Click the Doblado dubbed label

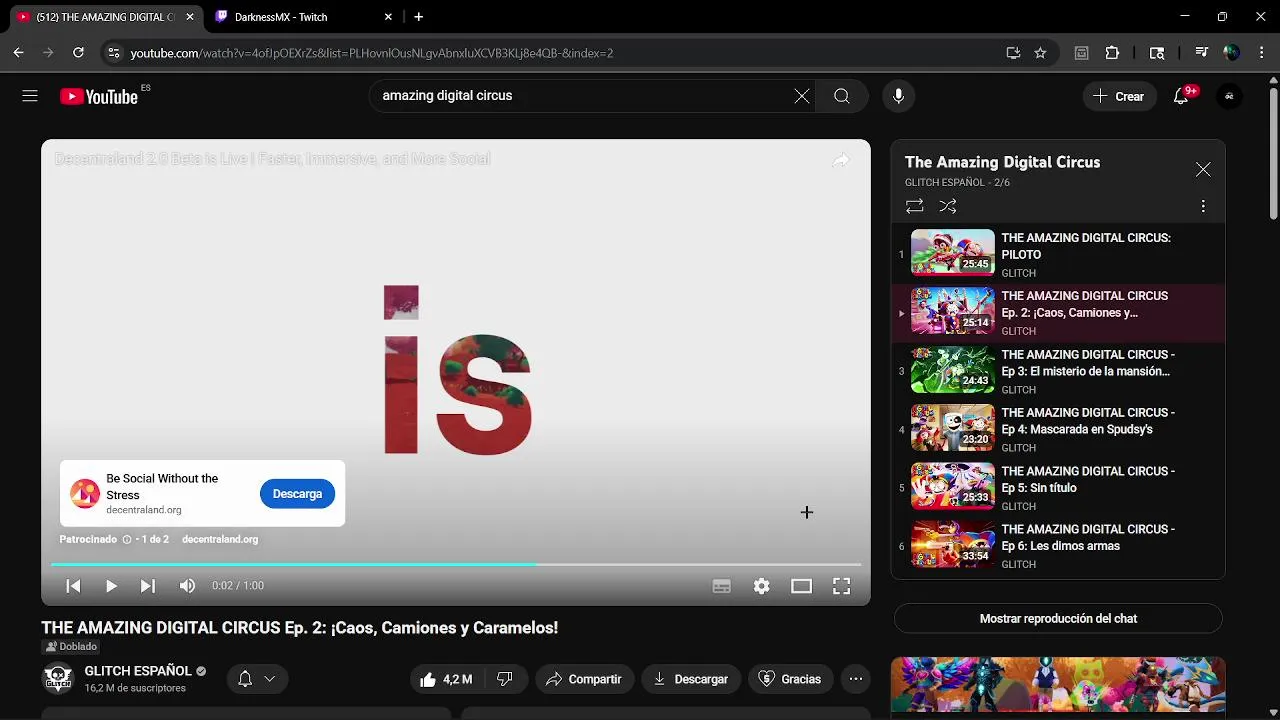pyautogui.click(x=71, y=647)
